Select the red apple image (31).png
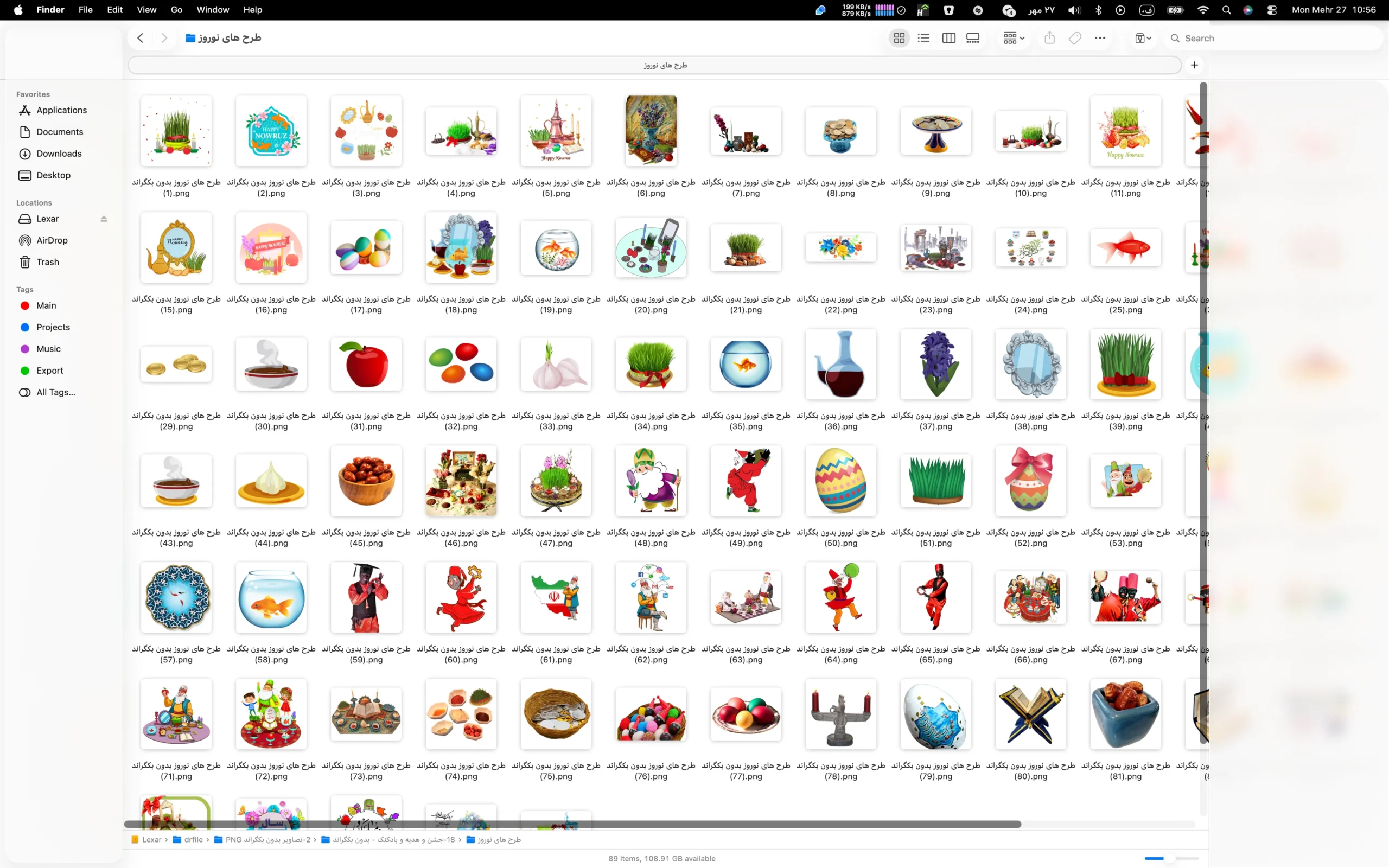 point(366,365)
